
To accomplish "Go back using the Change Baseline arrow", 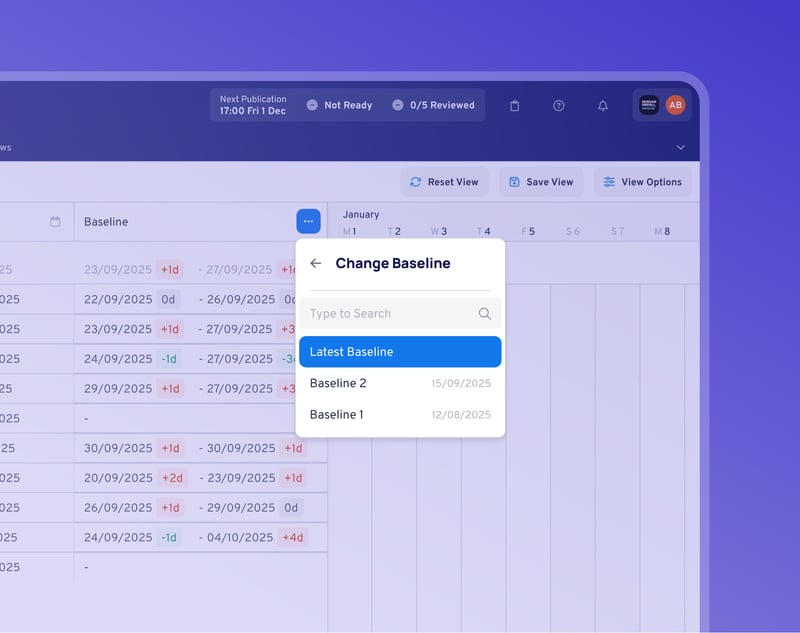I will tap(316, 263).
